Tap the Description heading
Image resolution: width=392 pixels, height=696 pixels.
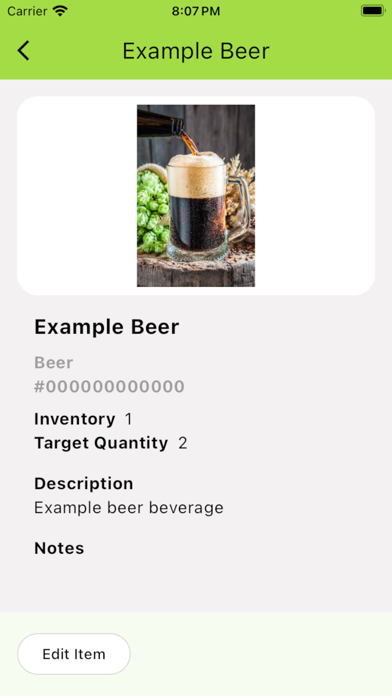[83, 483]
